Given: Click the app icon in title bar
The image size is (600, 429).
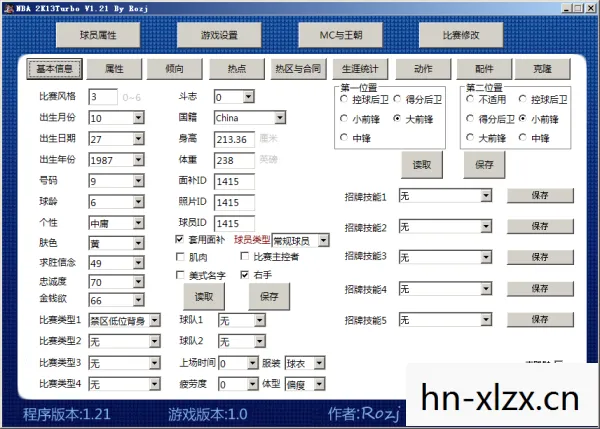Looking at the screenshot, I should point(8,8).
